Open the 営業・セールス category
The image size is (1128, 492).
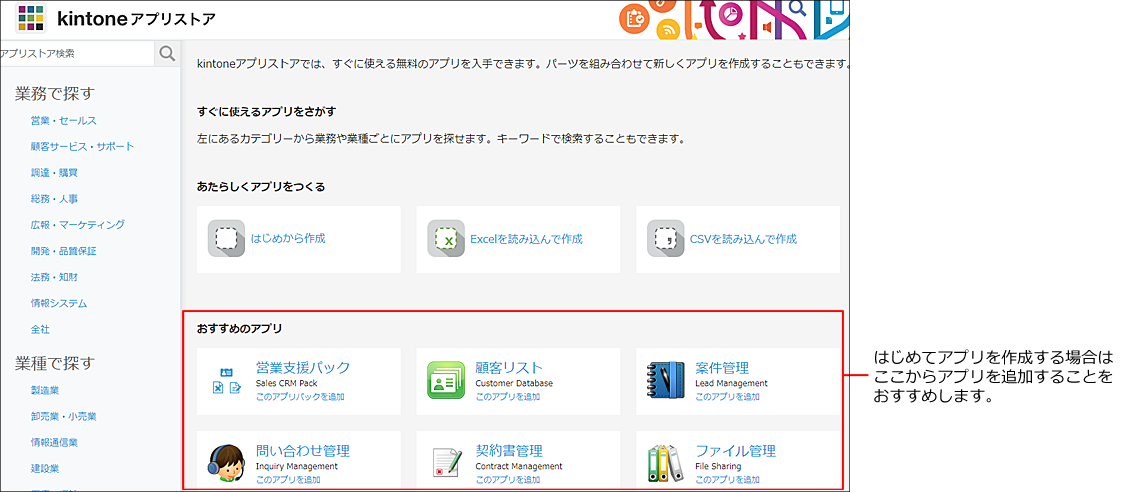63,121
